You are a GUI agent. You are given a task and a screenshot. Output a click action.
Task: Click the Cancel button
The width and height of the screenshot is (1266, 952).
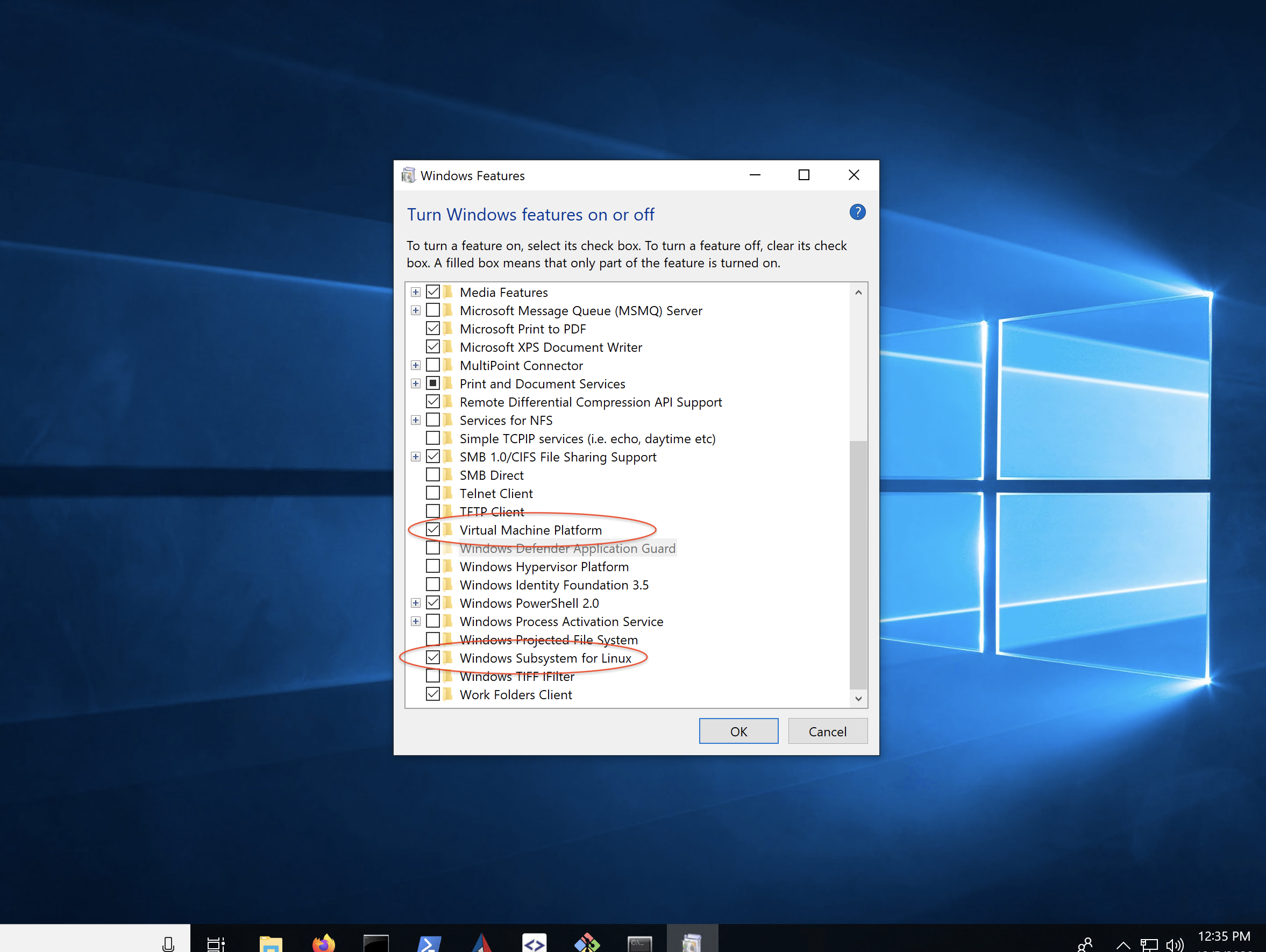827,731
